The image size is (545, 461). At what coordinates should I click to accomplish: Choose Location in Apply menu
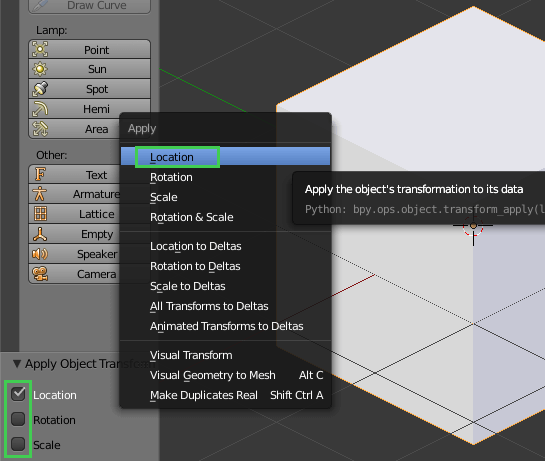coord(225,157)
